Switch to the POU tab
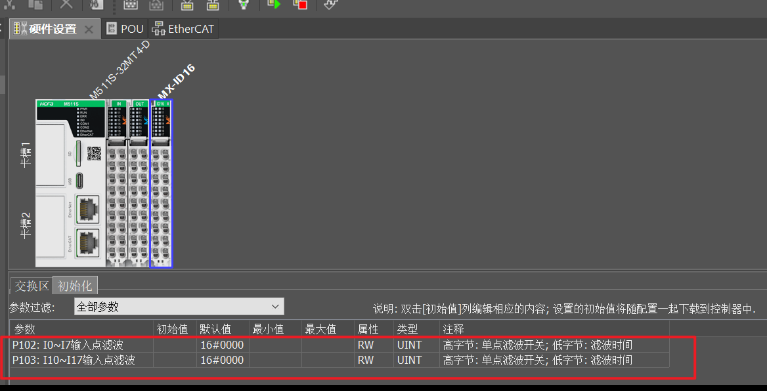The image size is (767, 391). click(125, 29)
